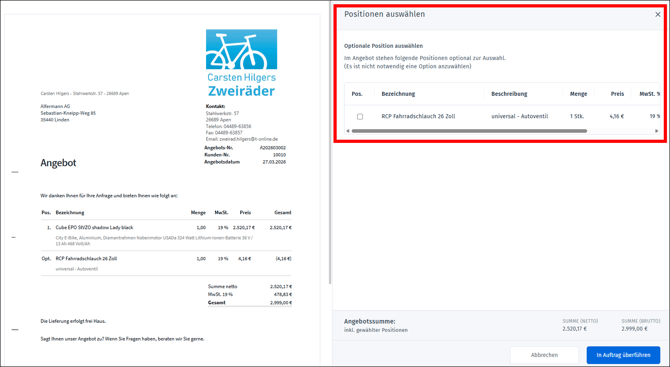Click 'Alfermann AG' recipient address line
Screen dimensions: 670x367
click(55, 106)
